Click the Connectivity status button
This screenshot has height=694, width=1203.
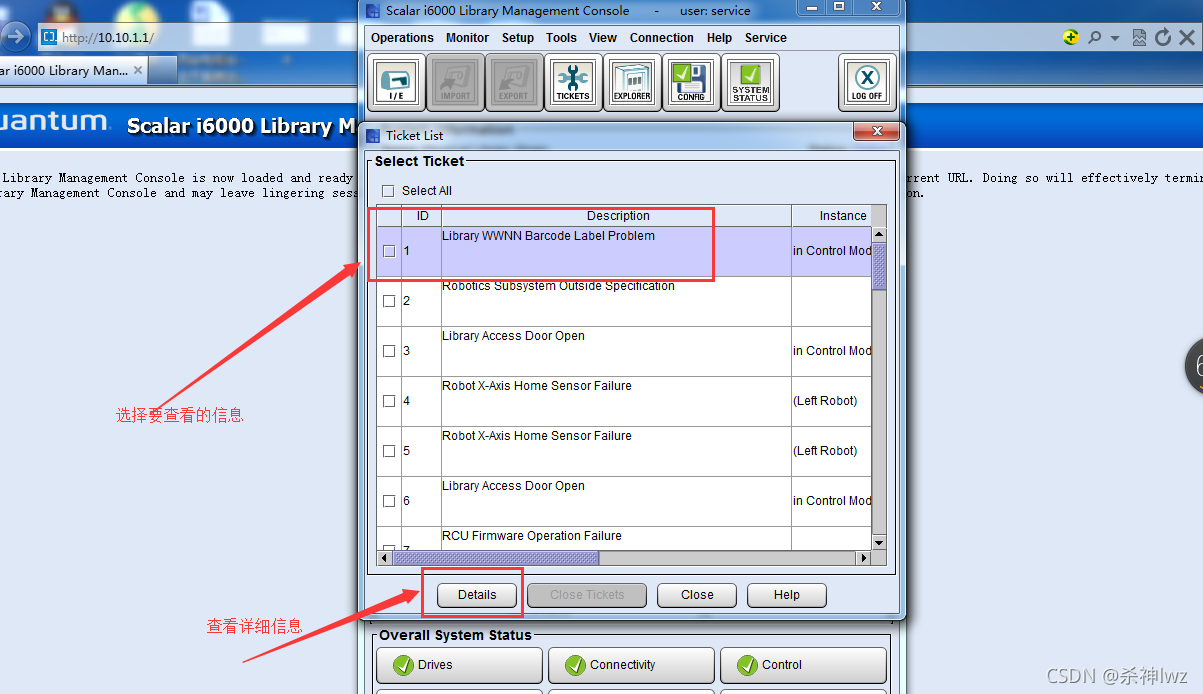click(631, 665)
